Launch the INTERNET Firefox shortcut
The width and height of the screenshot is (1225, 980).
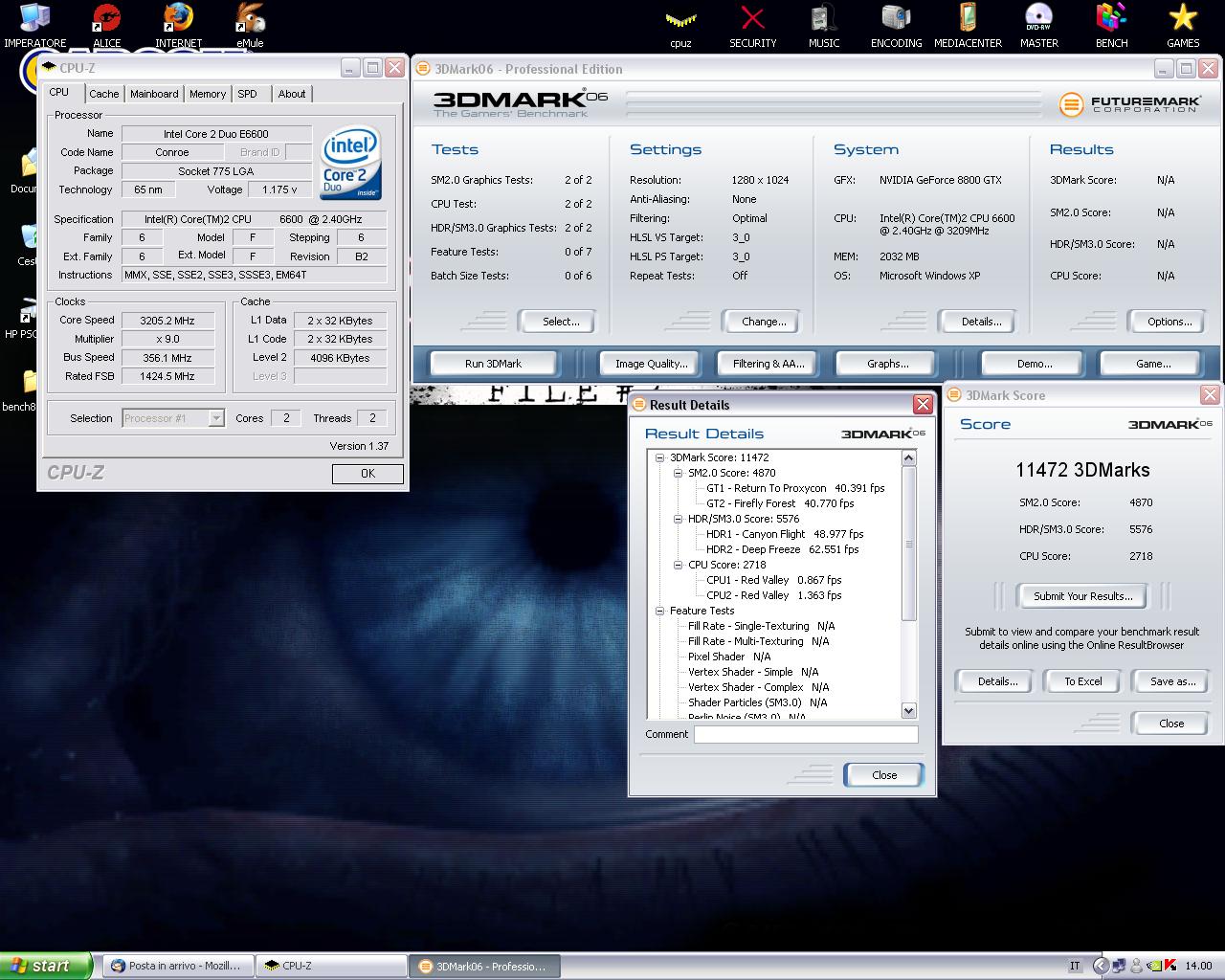pyautogui.click(x=178, y=24)
